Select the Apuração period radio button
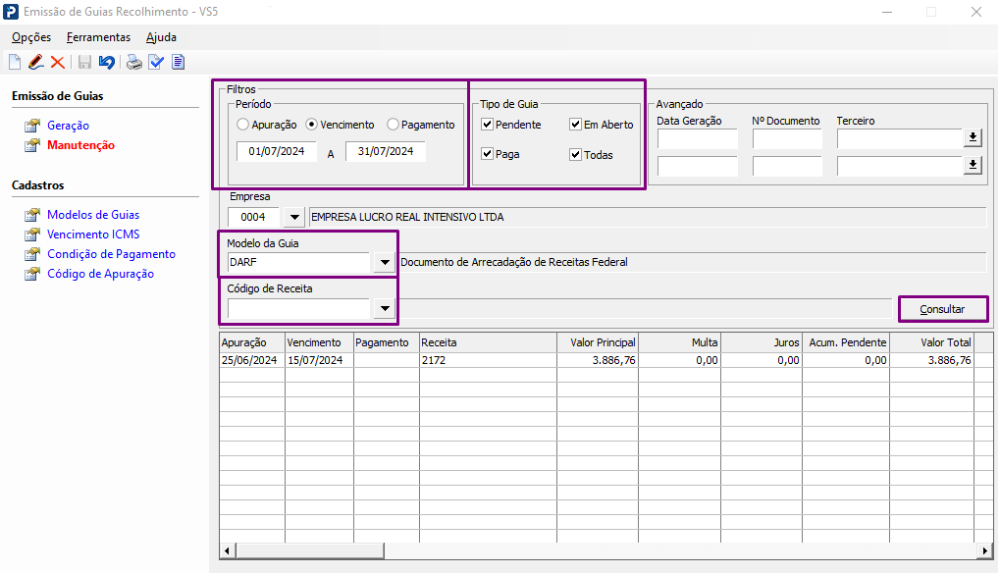 243,125
